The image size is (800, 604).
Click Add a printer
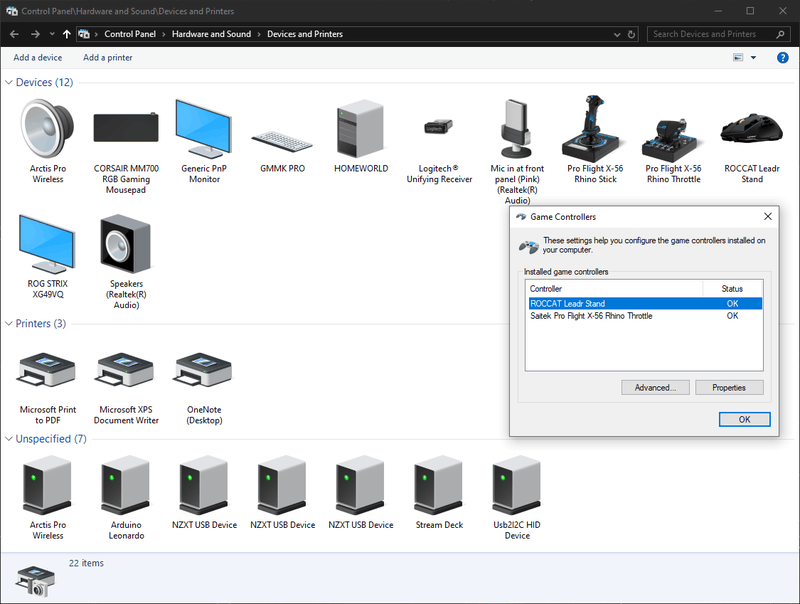pos(108,58)
